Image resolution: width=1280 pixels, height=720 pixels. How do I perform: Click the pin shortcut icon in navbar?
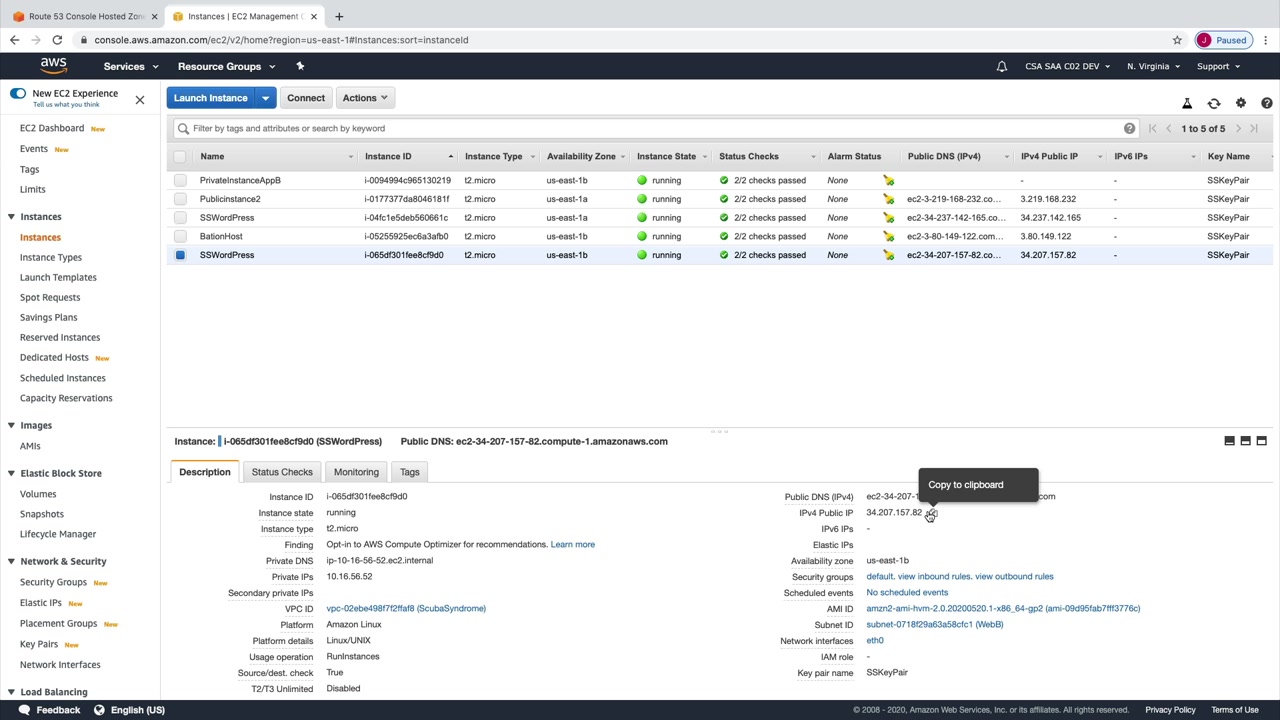(299, 66)
